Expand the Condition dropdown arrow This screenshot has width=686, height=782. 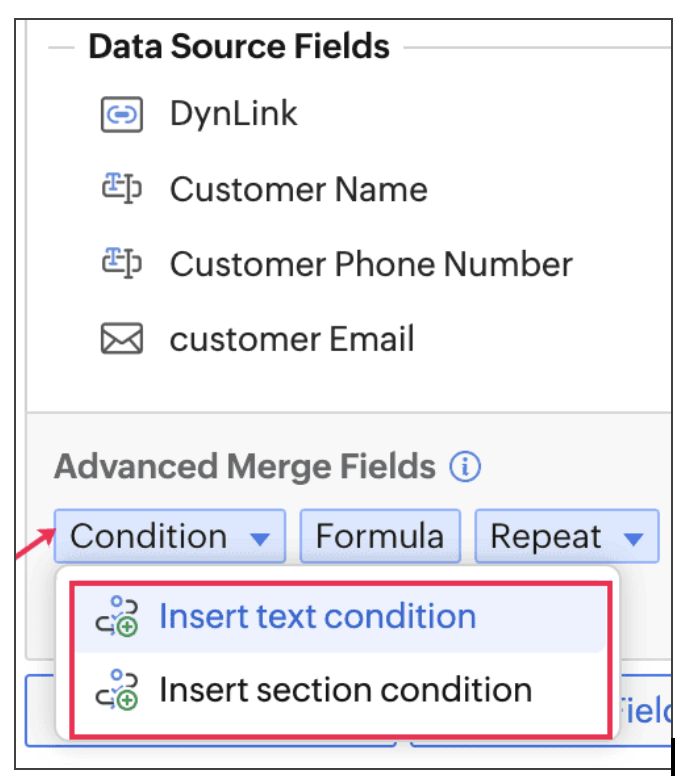point(260,539)
